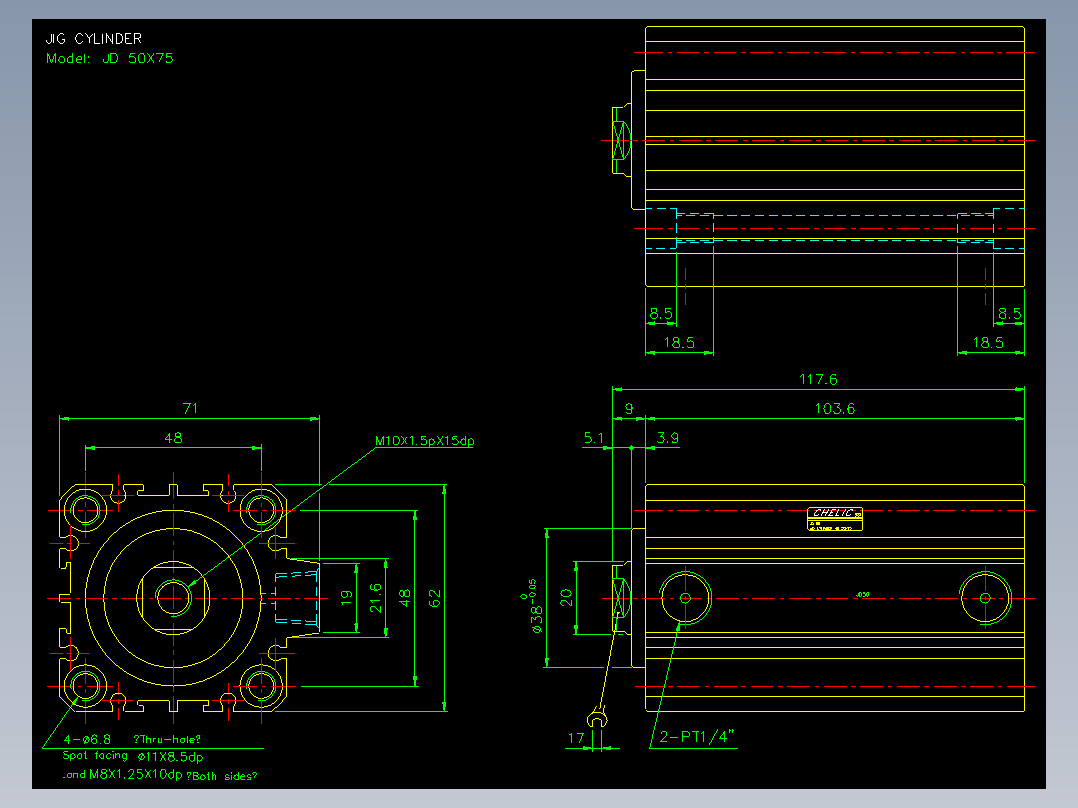The image size is (1078, 808).
Task: Click the wrench symbol above 17 dimension
Action: [x=597, y=717]
